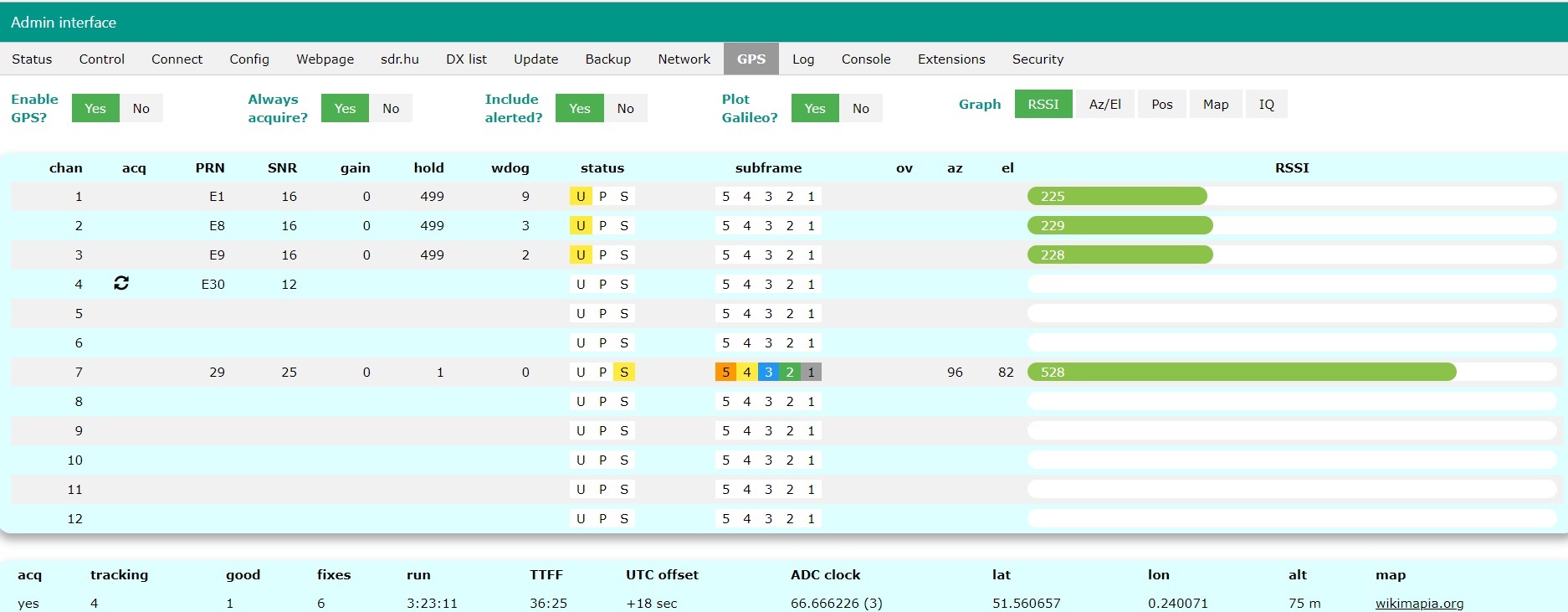The width and height of the screenshot is (1568, 612).
Task: Show the Map graph
Action: tap(1215, 105)
